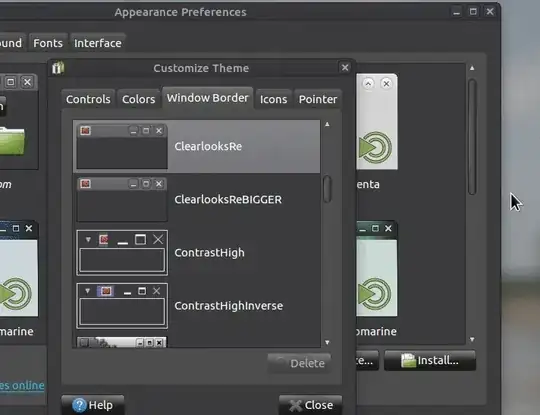Viewport: 540px width, 415px height.
Task: Click down arrow of border list scrollbar
Action: 327,342
